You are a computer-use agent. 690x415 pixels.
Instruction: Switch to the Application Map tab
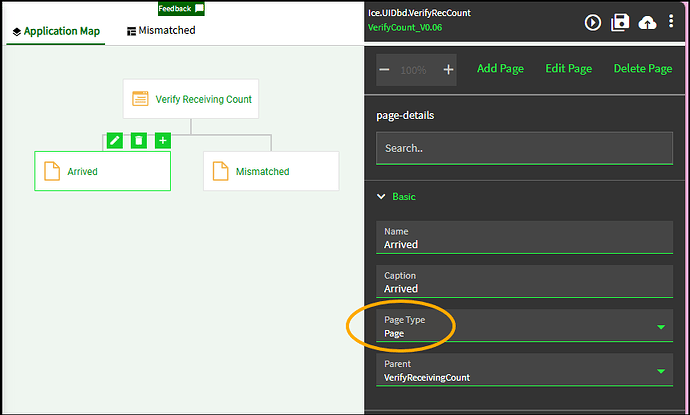(56, 31)
